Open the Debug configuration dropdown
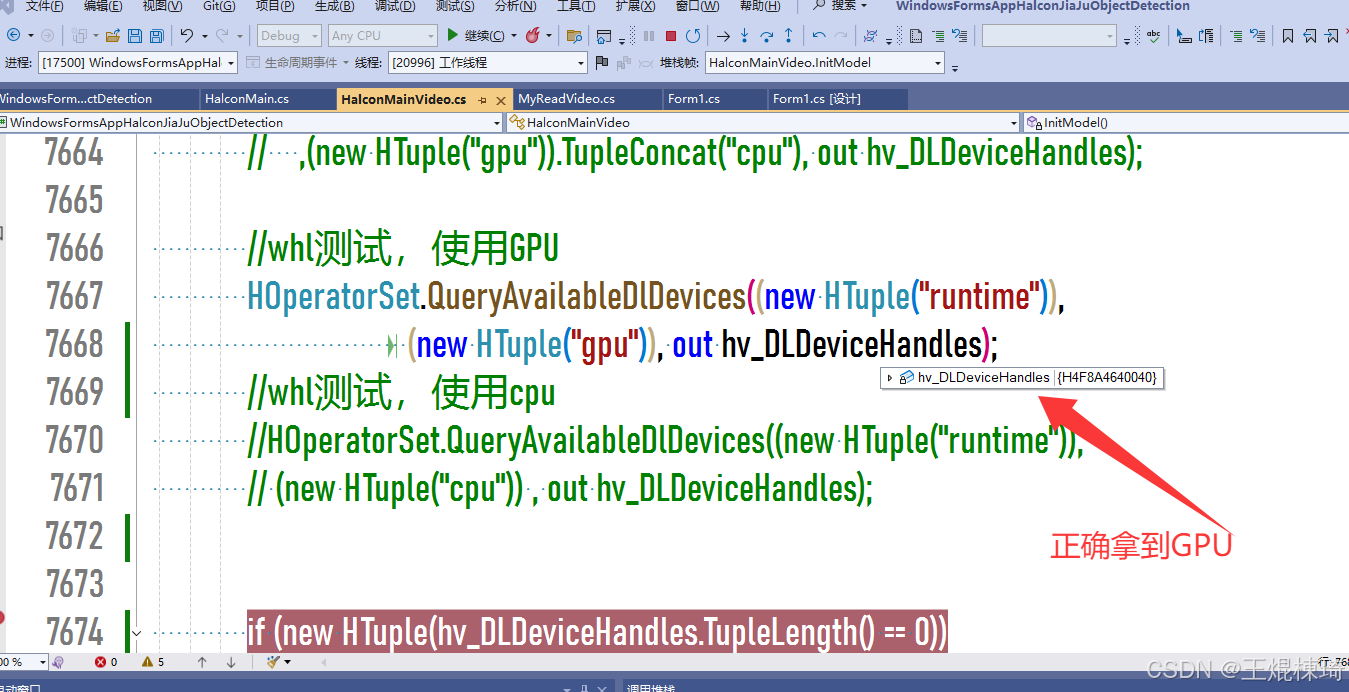Screen dimensions: 1349x692 [289, 36]
